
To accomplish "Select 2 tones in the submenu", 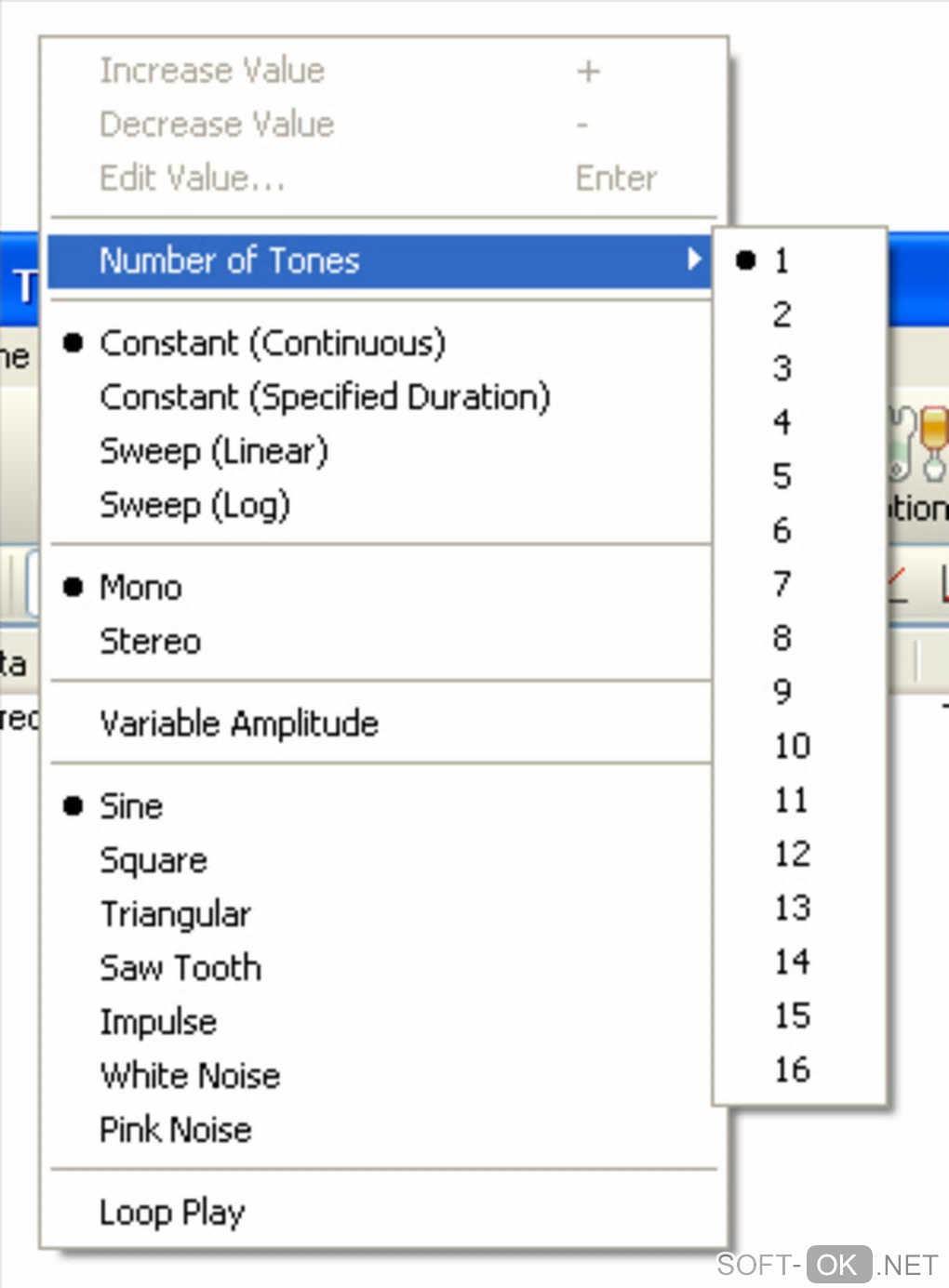I will (x=782, y=314).
